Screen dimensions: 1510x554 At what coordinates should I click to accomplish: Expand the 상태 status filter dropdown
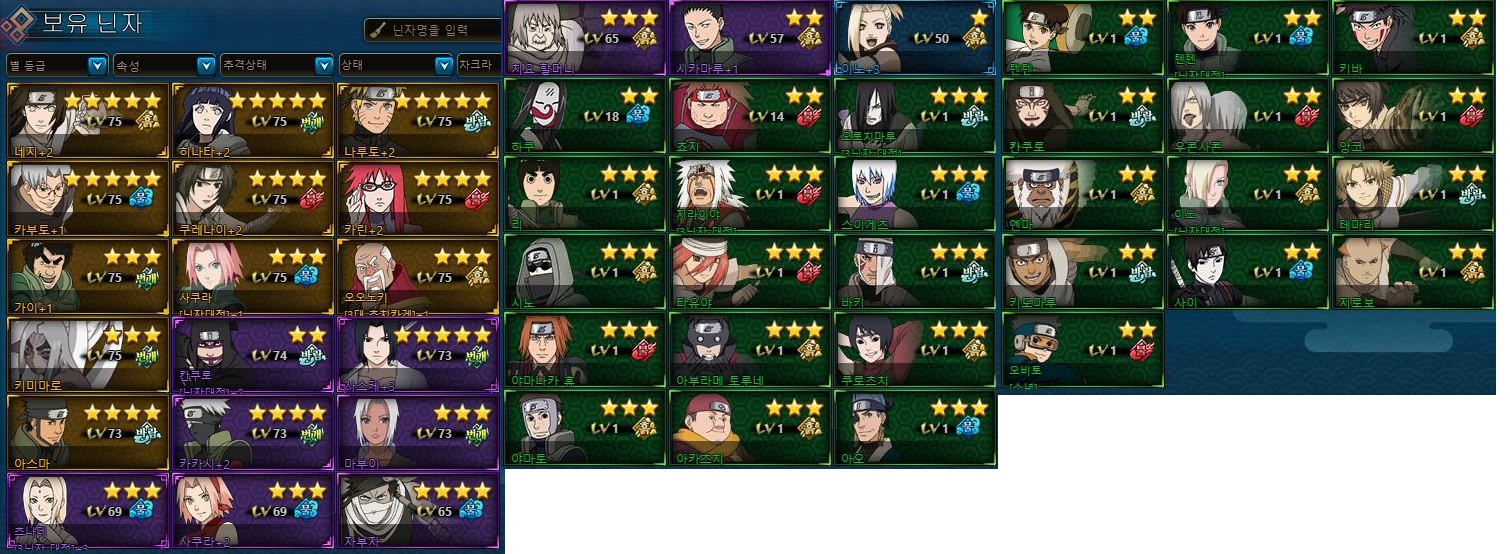[396, 65]
